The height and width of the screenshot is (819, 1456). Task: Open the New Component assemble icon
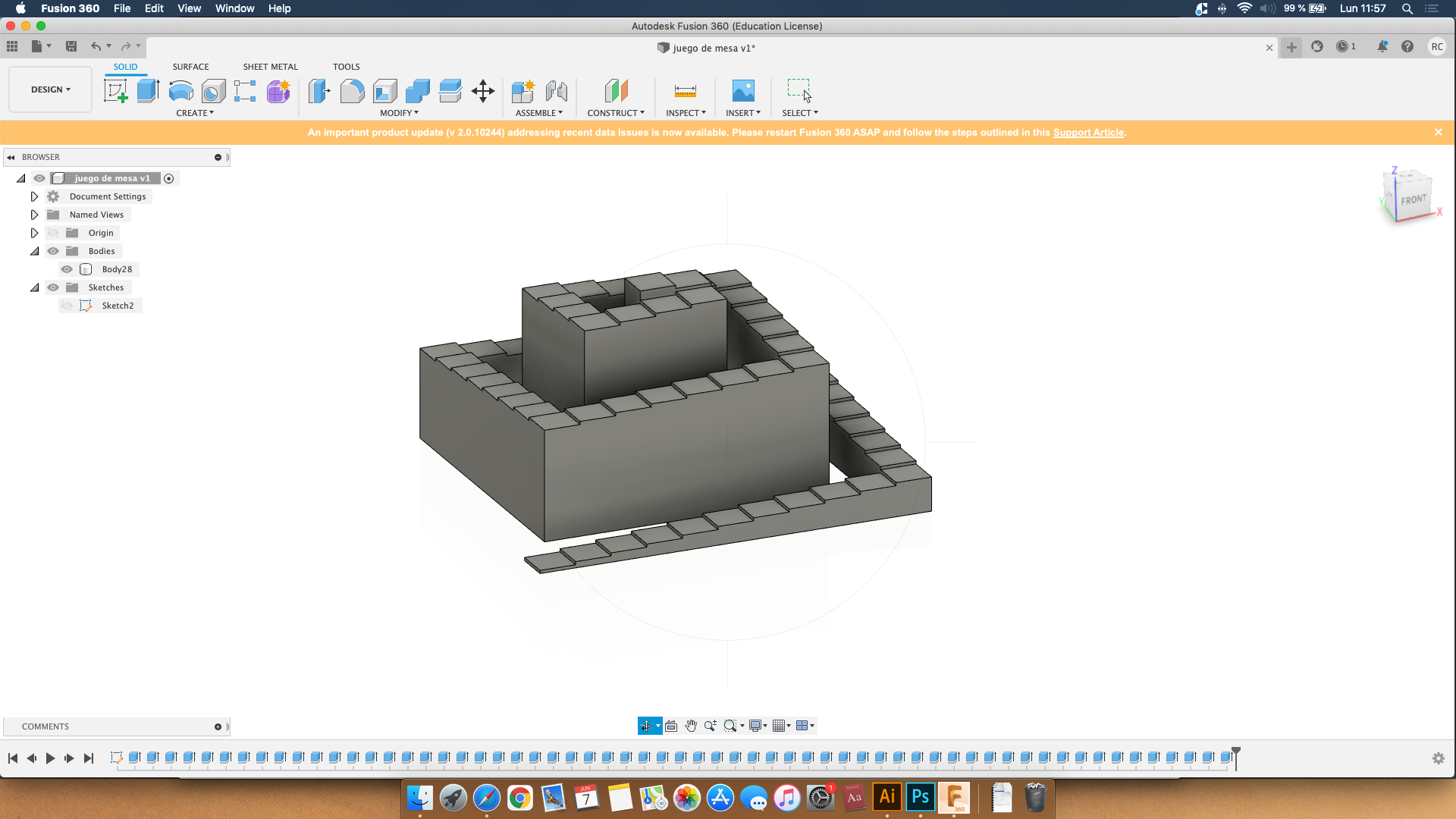pos(523,91)
